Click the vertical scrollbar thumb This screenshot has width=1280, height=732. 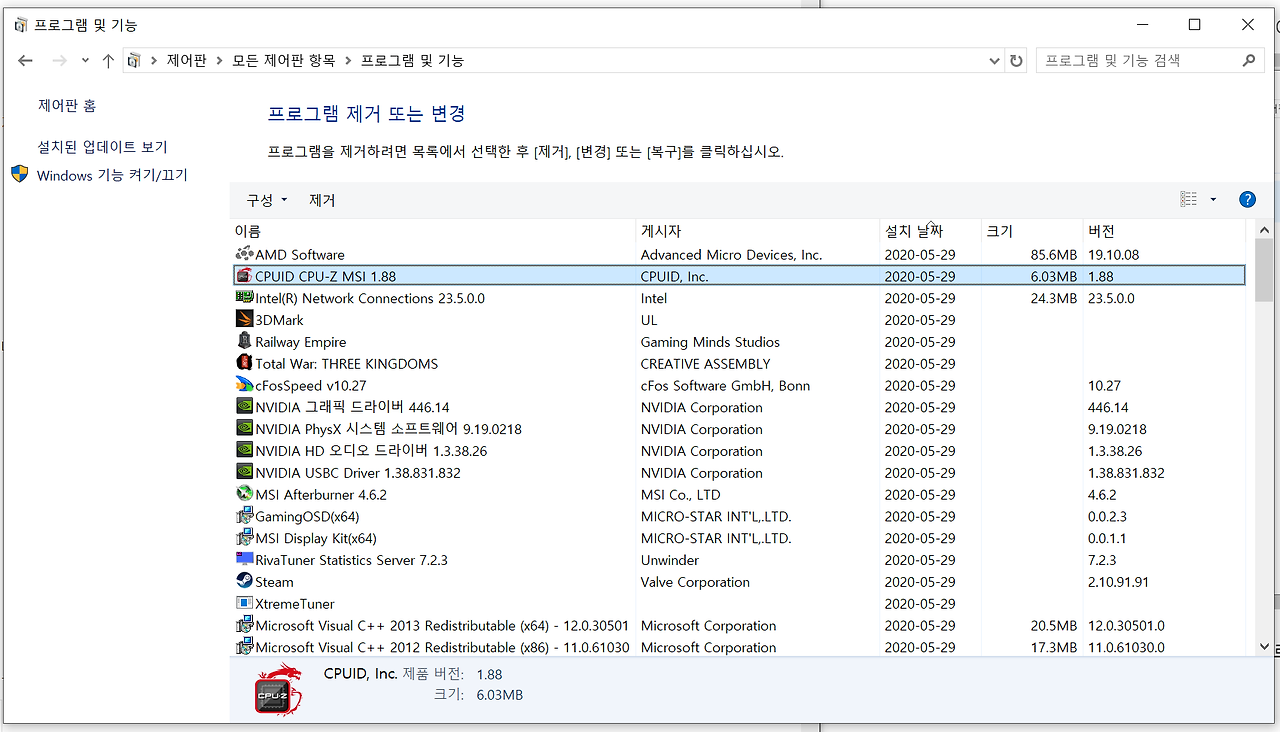point(1264,271)
